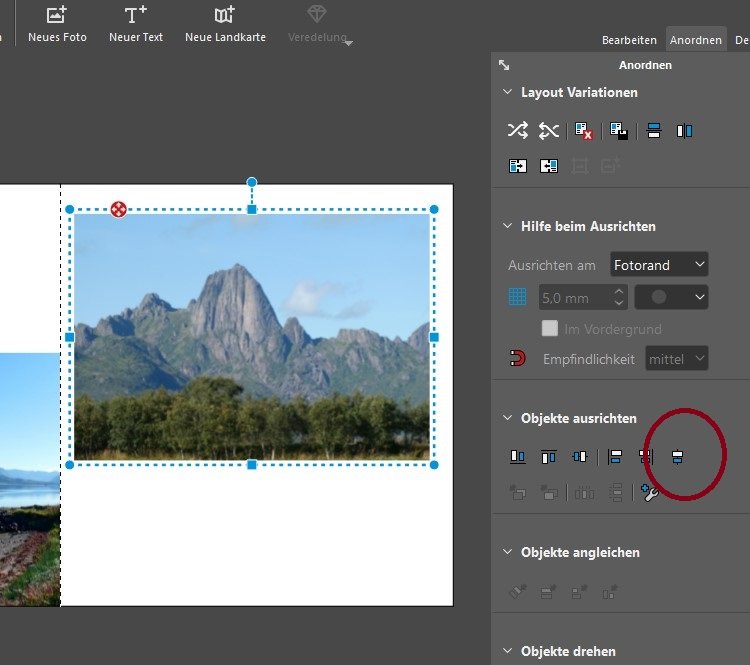
Task: Click the Neues Foto toolbar button
Action: point(57,25)
